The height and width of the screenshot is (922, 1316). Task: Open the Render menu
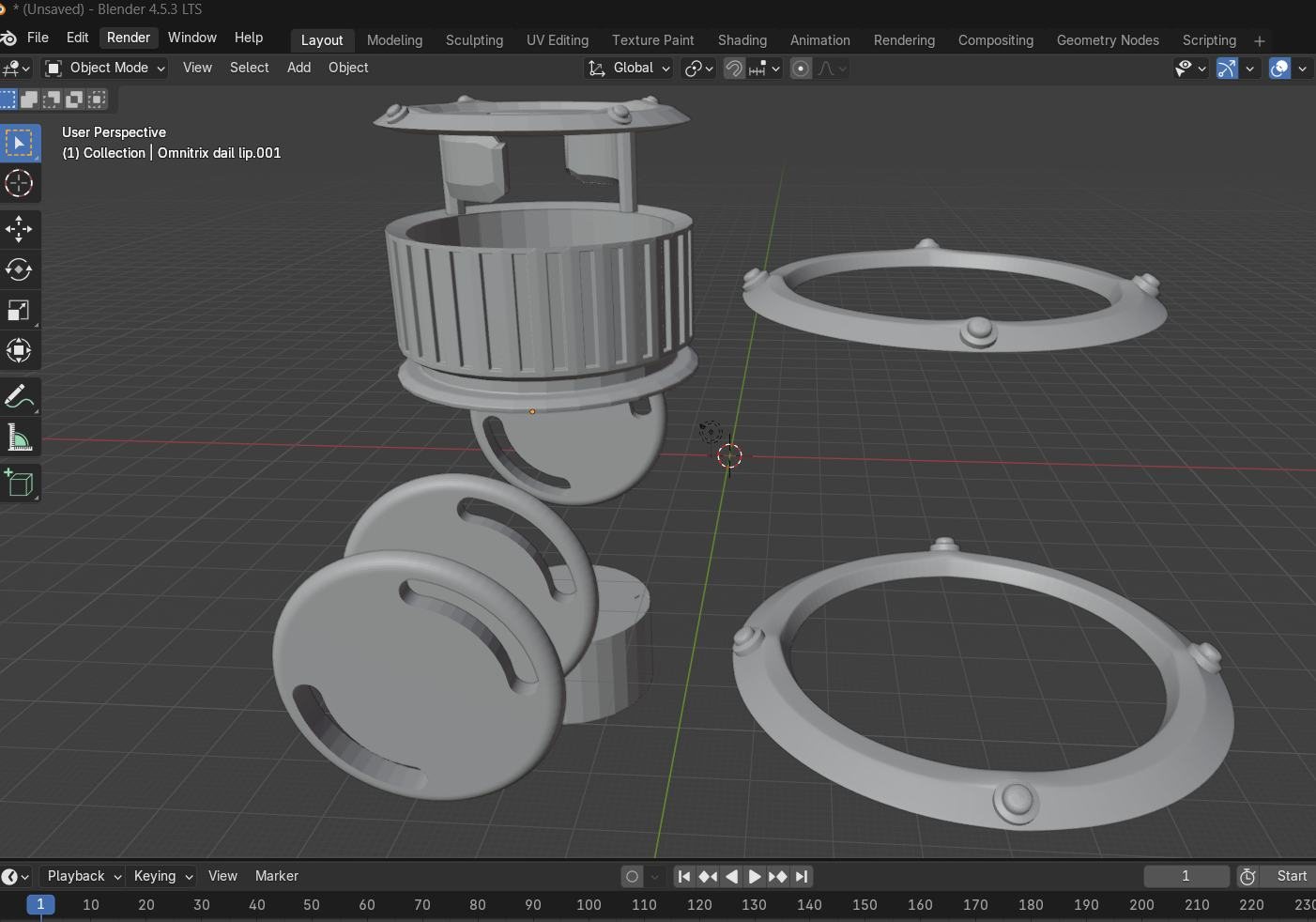pyautogui.click(x=129, y=38)
